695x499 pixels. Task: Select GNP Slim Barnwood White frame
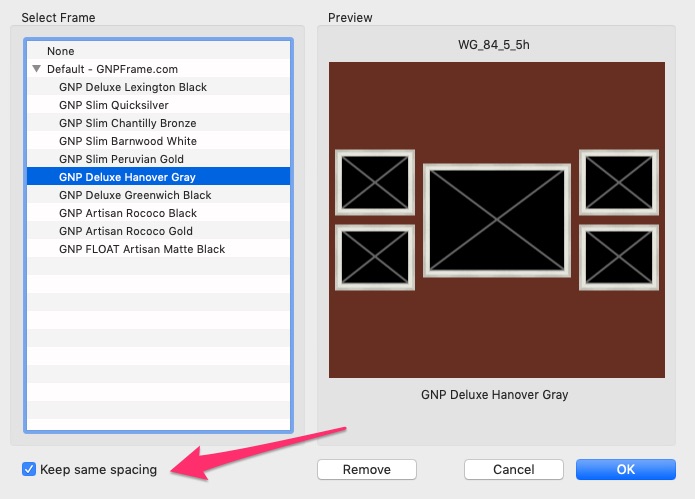coord(128,141)
